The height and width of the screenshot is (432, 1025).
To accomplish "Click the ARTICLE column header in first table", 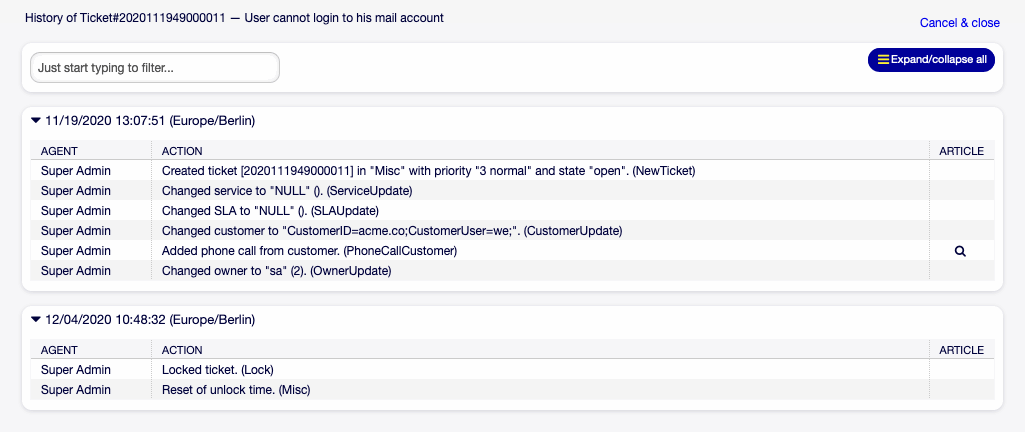I will pos(961,151).
